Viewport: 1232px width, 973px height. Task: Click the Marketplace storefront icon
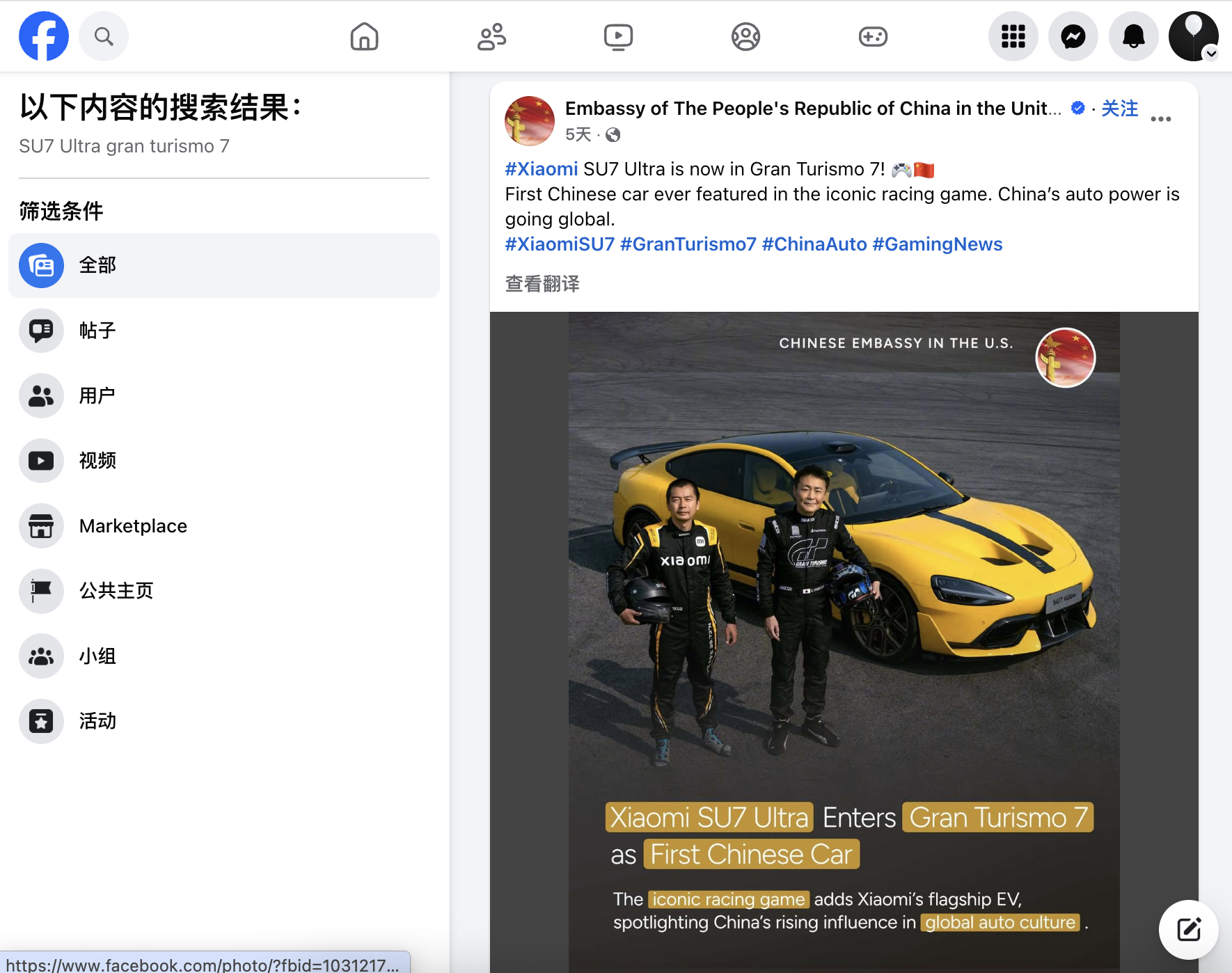point(41,525)
